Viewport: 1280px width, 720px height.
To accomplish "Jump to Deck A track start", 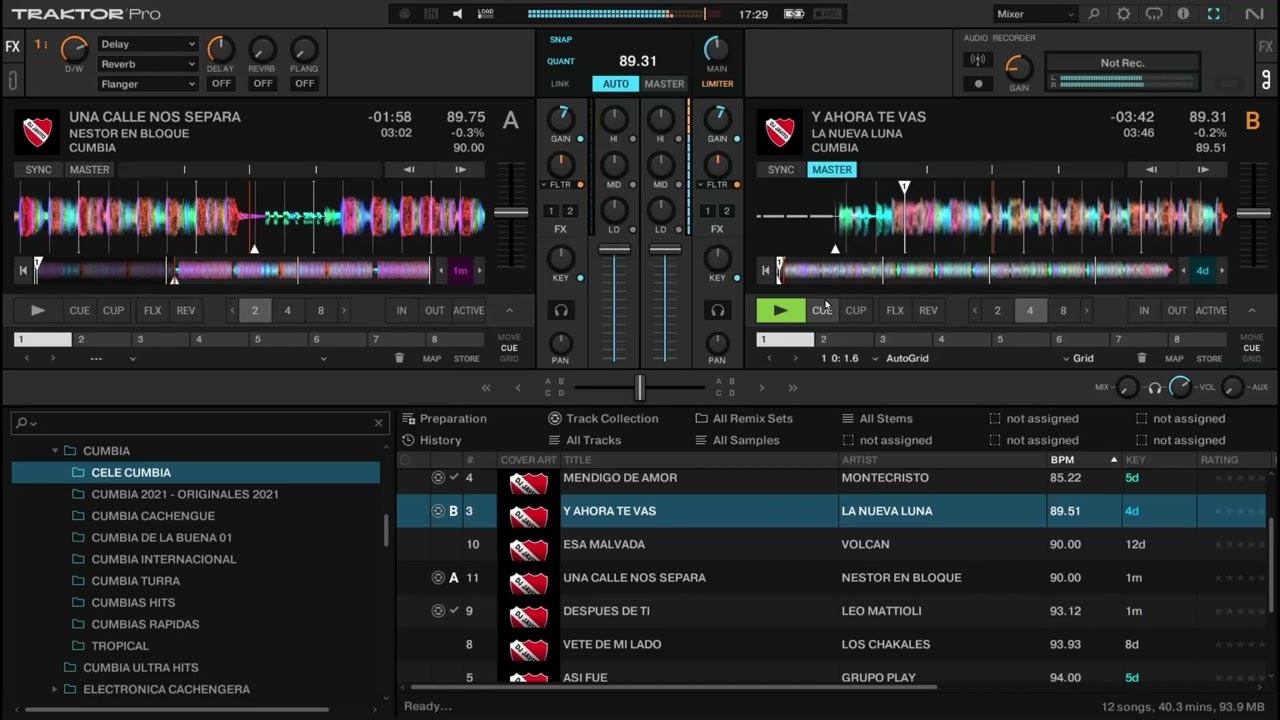I will tap(23, 270).
